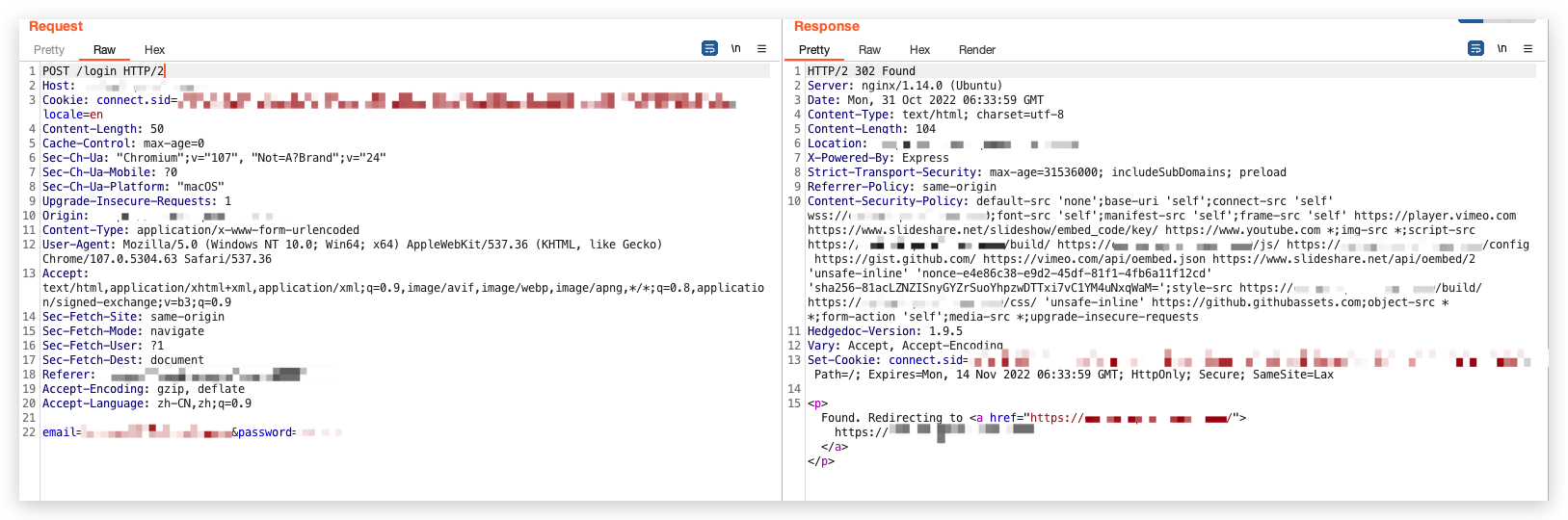Image resolution: width=1568 pixels, height=520 pixels.
Task: Click the "Response" panel heading
Action: pyautogui.click(x=827, y=26)
